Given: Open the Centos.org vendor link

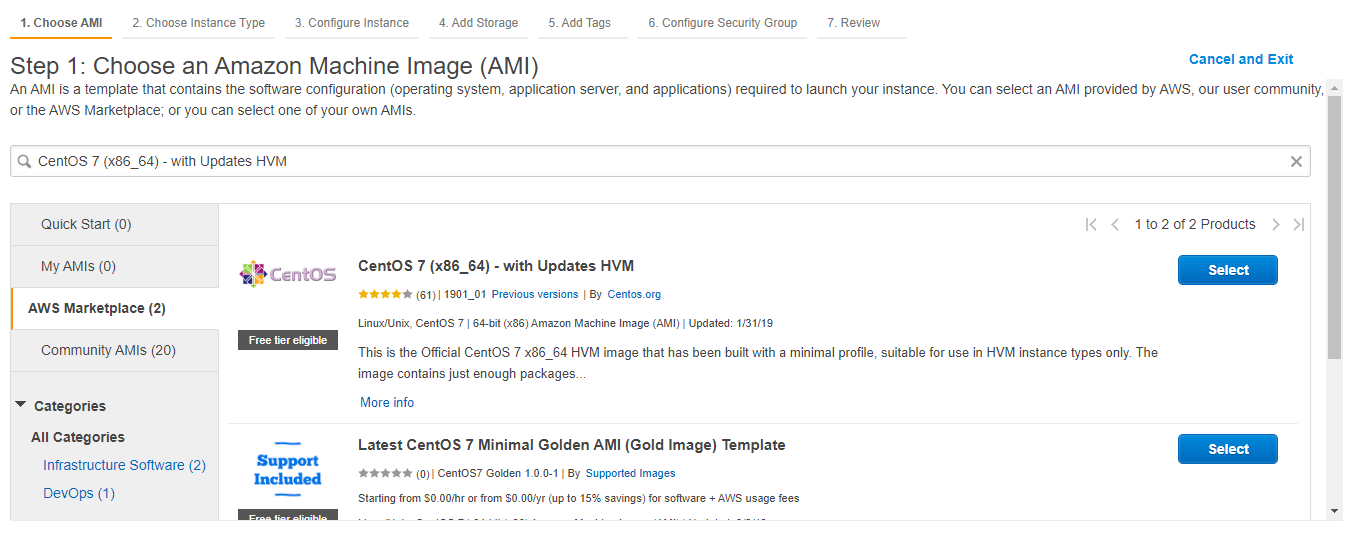Looking at the screenshot, I should point(634,294).
